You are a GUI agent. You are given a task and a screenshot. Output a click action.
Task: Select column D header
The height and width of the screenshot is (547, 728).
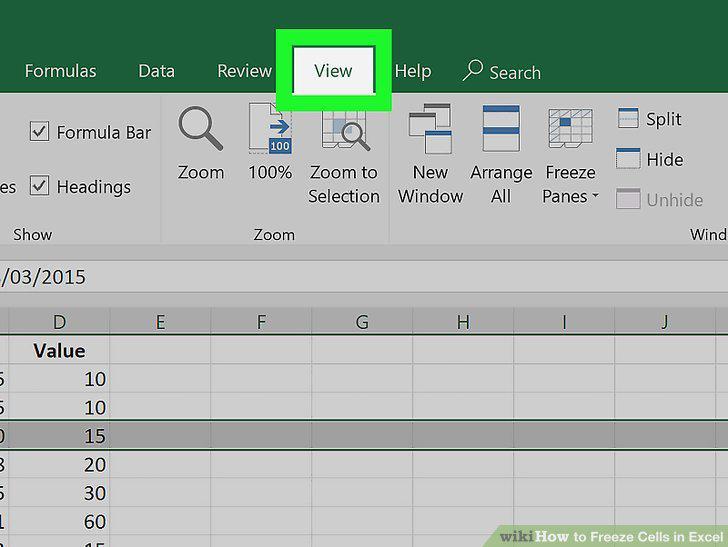click(59, 322)
